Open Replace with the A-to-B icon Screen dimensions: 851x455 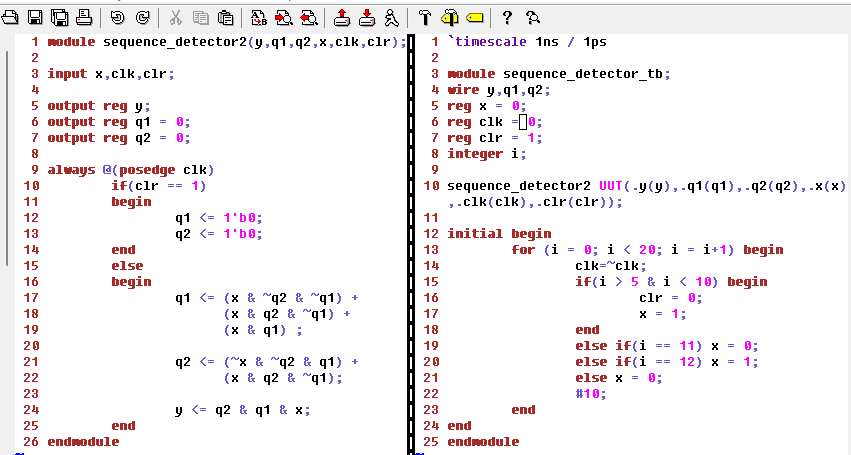[258, 16]
